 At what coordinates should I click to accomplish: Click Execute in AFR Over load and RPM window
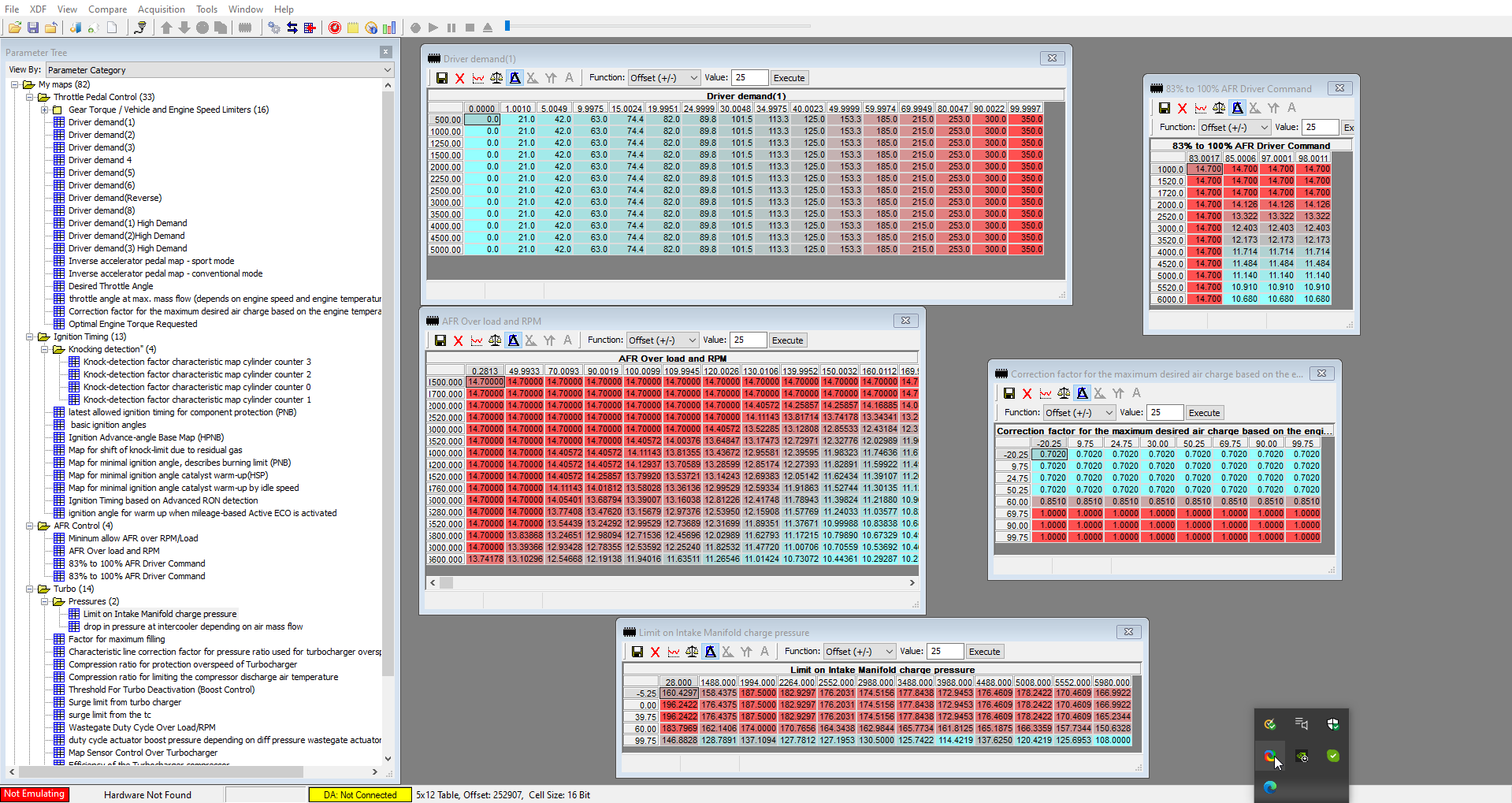click(788, 340)
